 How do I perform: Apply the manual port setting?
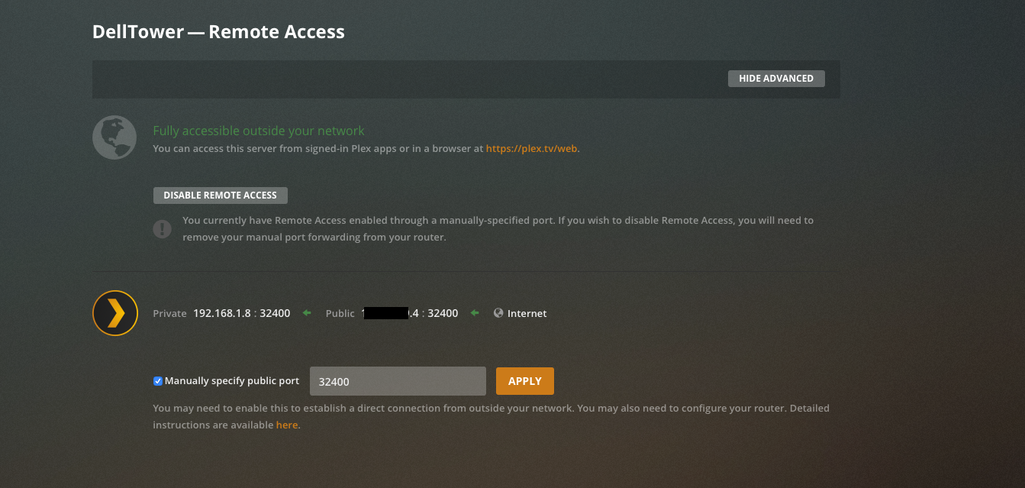coord(524,381)
